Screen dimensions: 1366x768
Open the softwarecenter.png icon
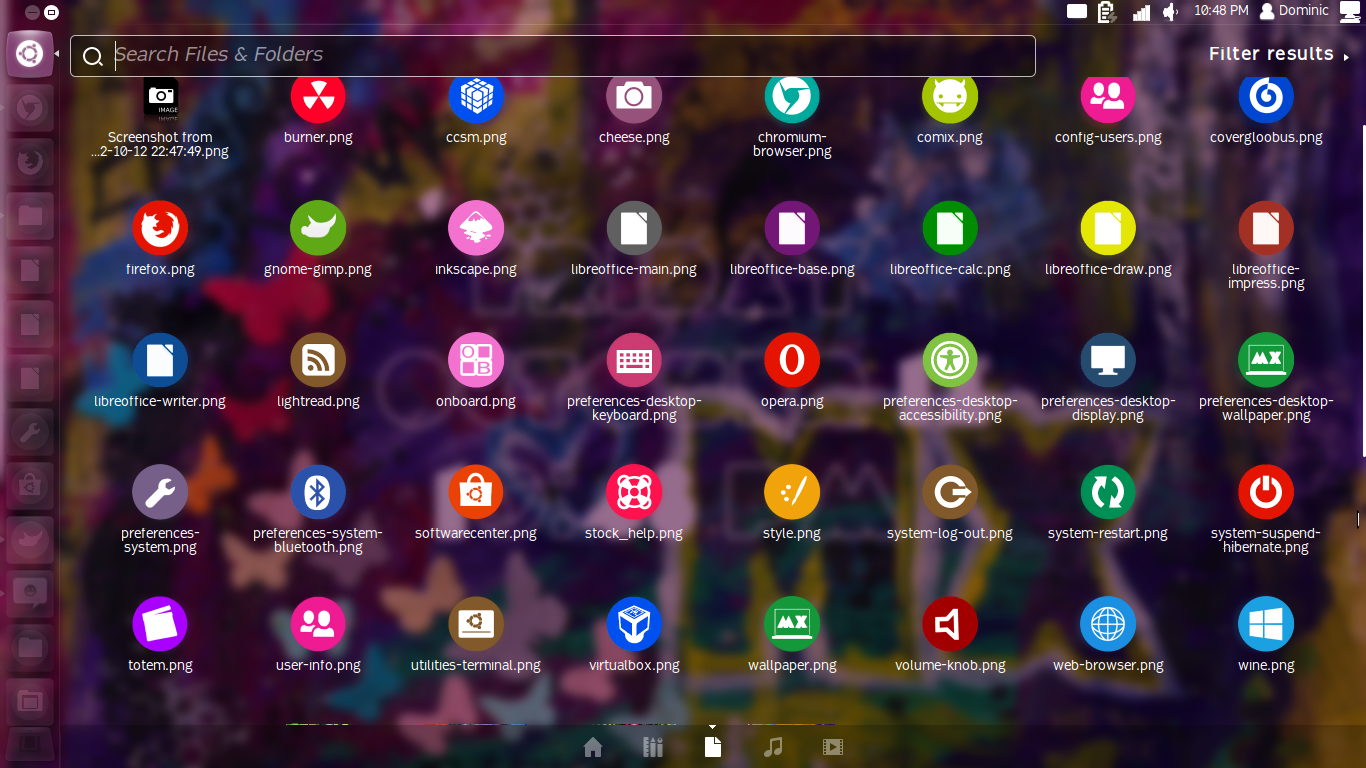pyautogui.click(x=476, y=492)
